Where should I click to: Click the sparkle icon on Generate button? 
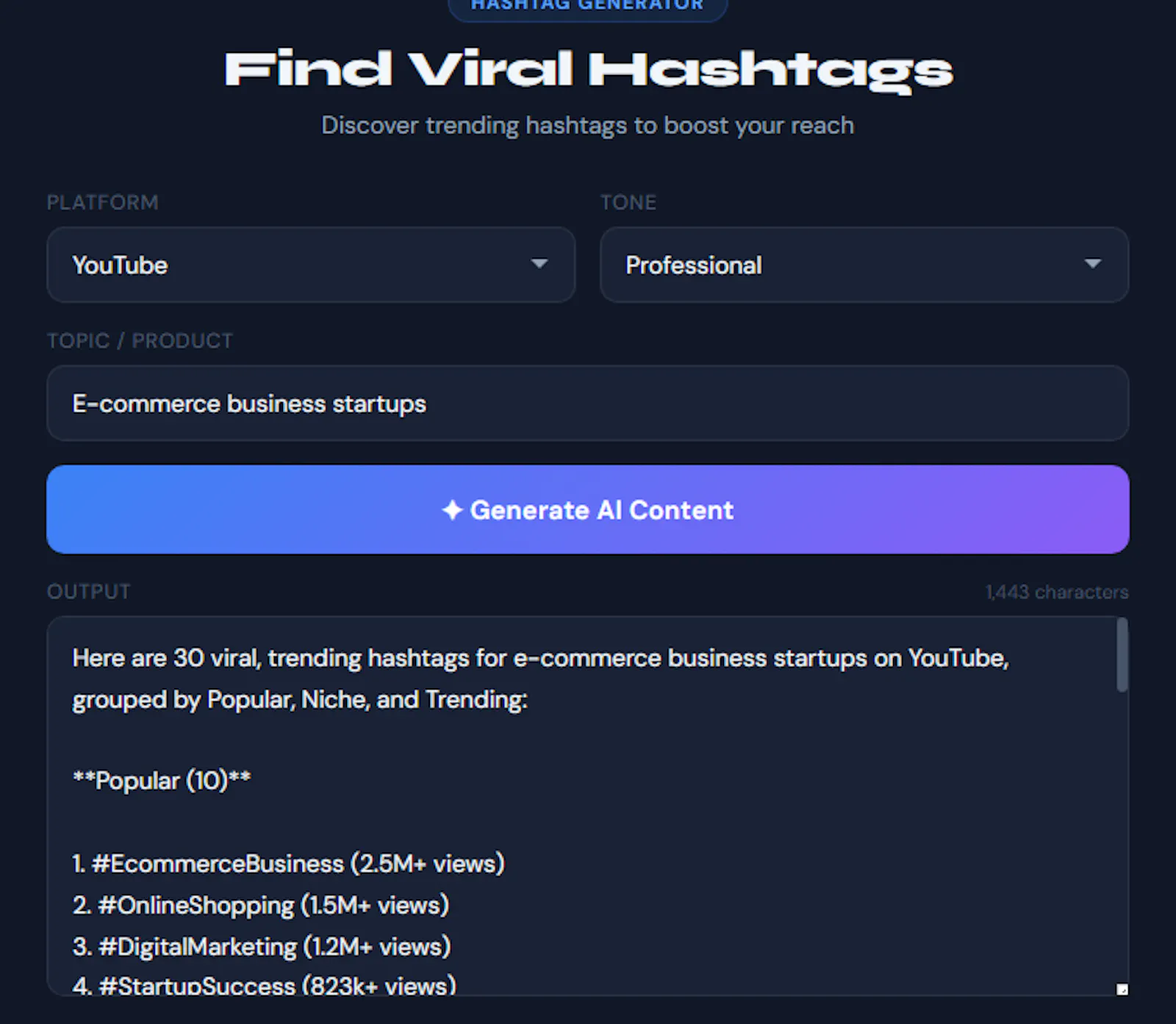point(452,509)
